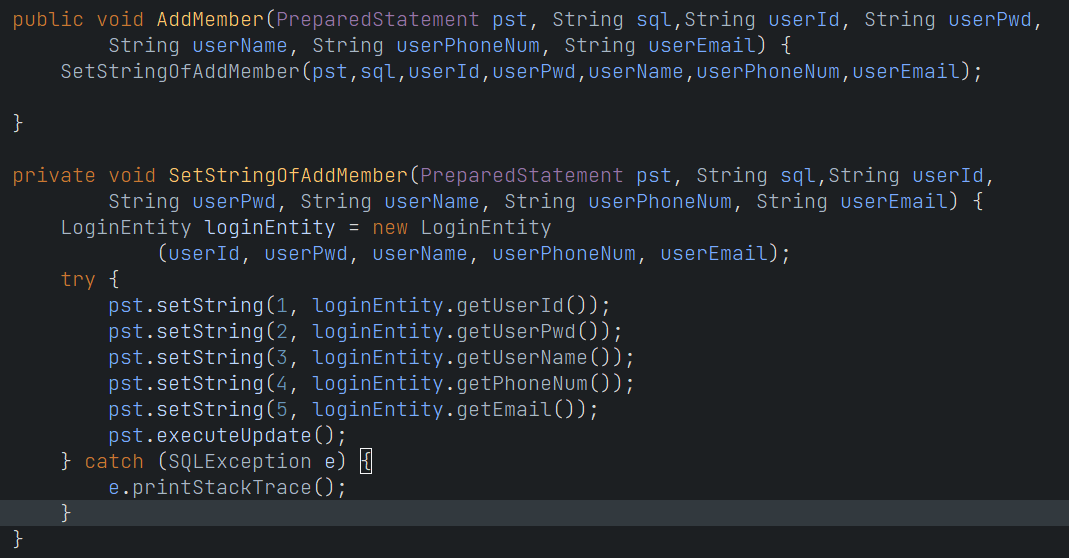Click loginEntity before getPhoneNum()
This screenshot has width=1069, height=558.
pyautogui.click(x=378, y=383)
